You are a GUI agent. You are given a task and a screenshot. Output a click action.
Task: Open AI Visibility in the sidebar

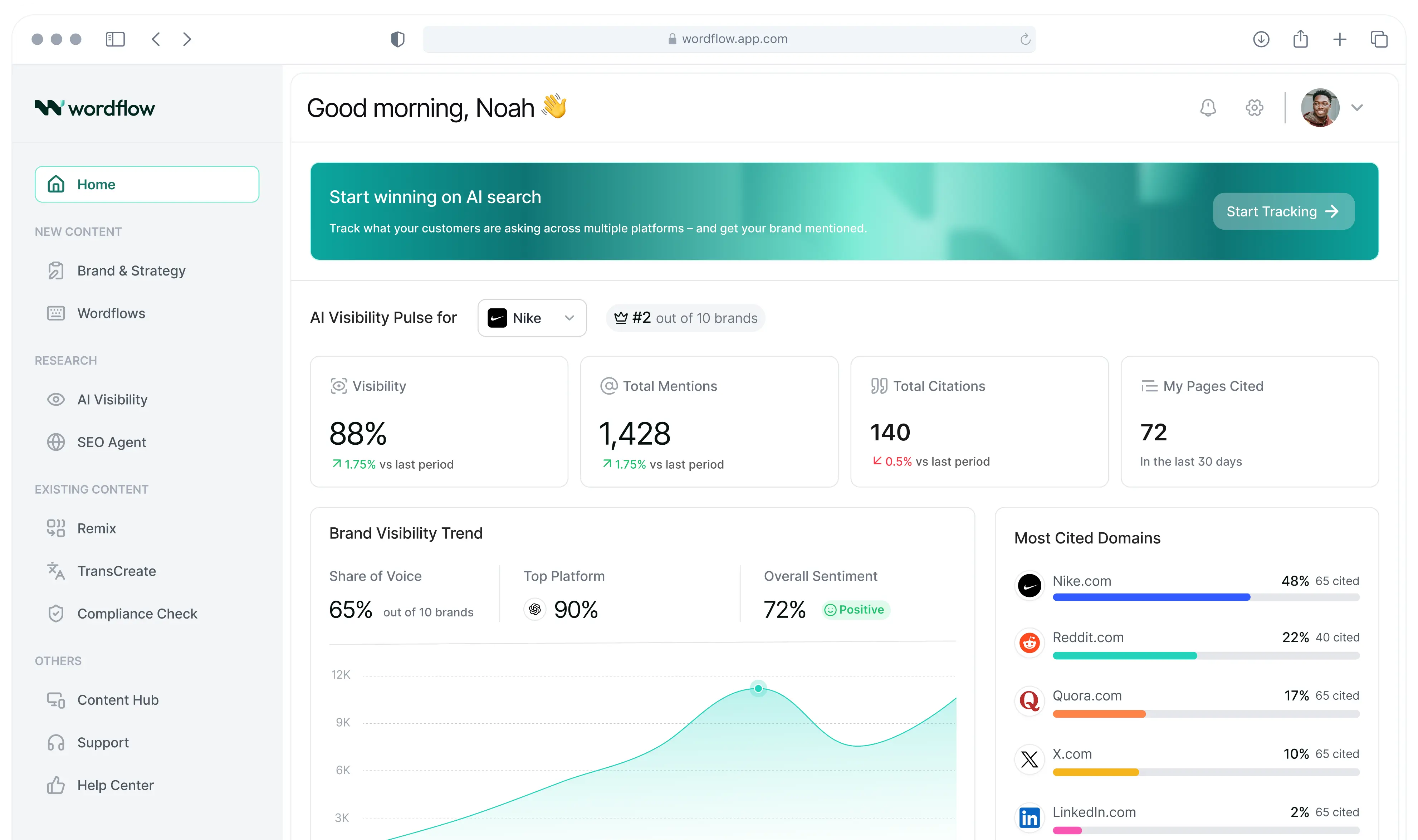(112, 400)
